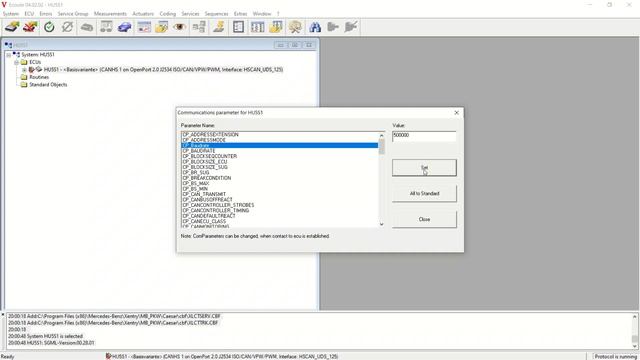This screenshot has height=360, width=640.
Task: Click the blue car toolbar icon
Action: click(x=124, y=27)
